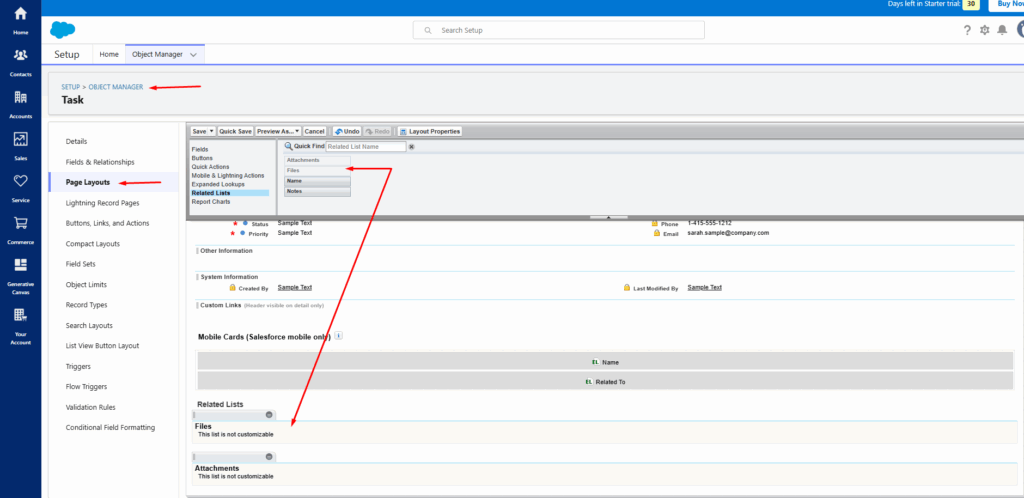Open Compact Layouts
Screen dimensions: 1024x498
click(93, 243)
